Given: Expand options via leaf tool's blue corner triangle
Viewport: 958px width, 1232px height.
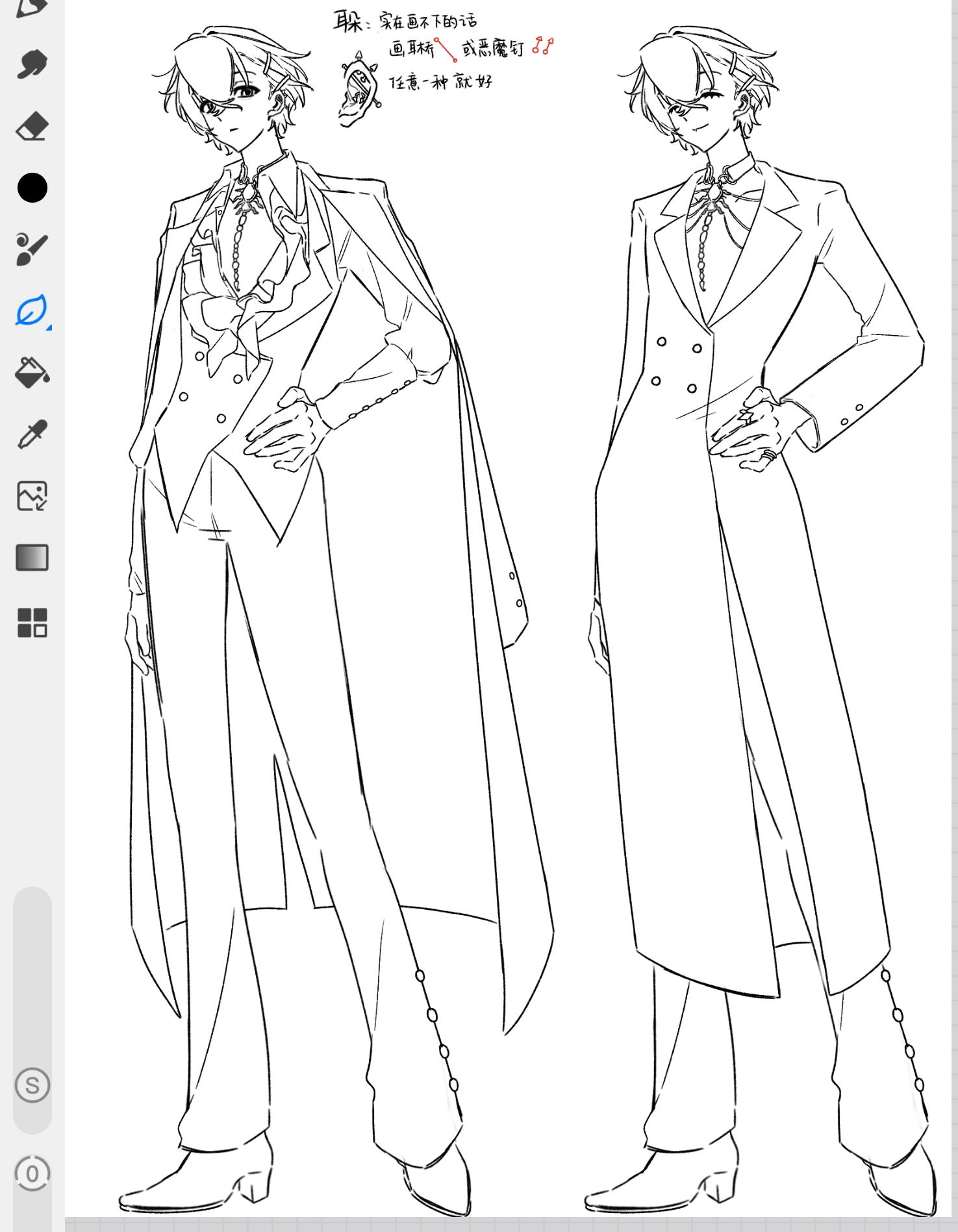Looking at the screenshot, I should [x=49, y=327].
